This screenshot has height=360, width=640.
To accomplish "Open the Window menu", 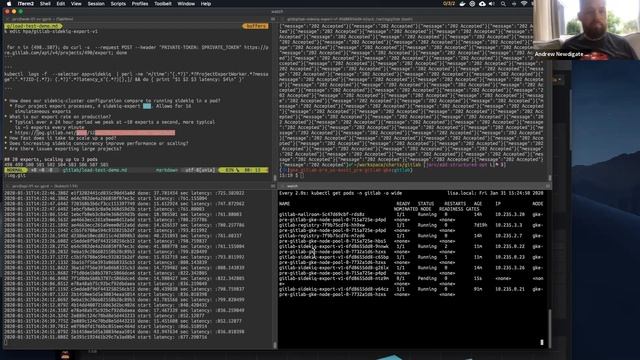I will click(186, 4).
